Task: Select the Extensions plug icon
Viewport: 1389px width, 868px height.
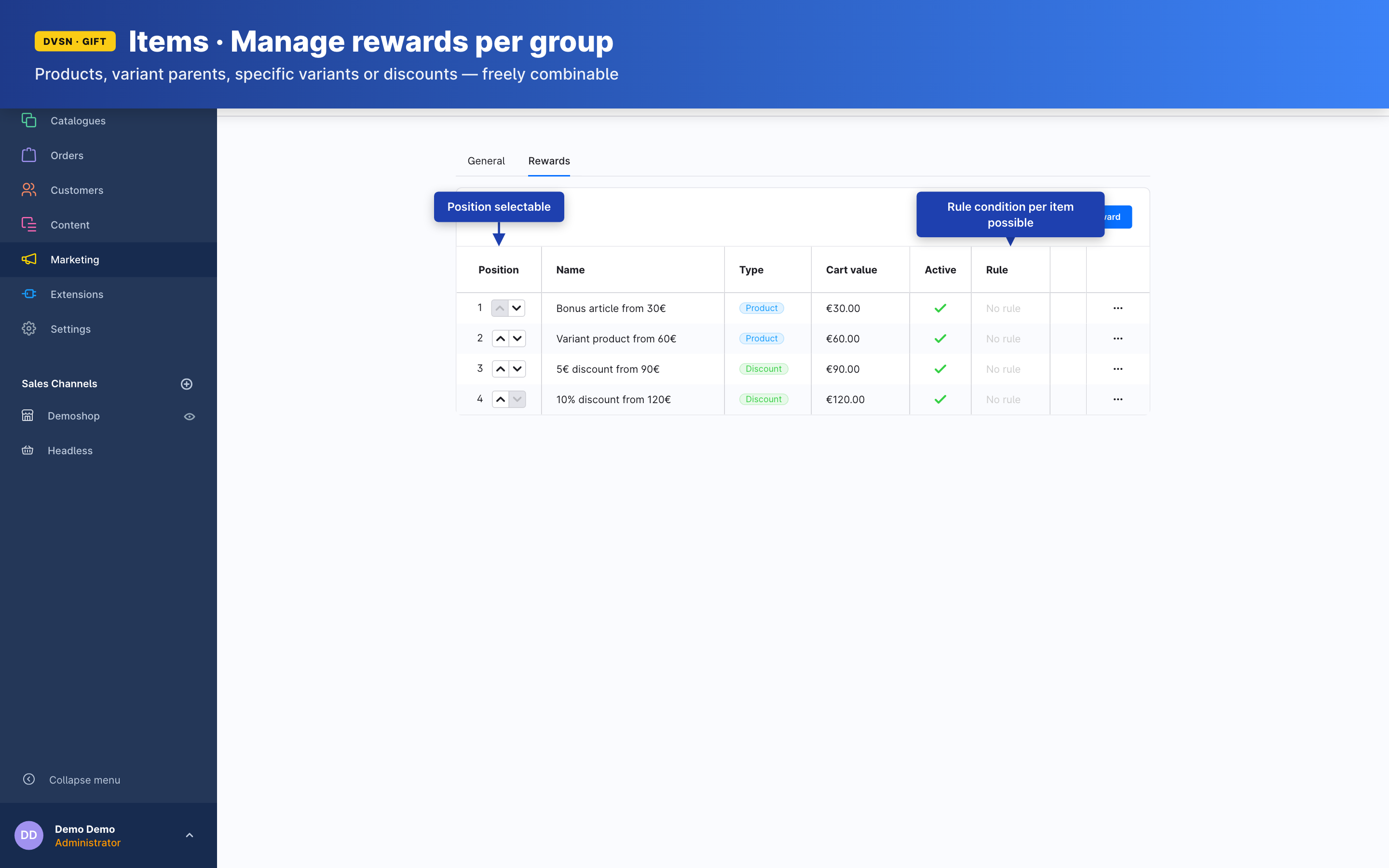Action: coord(29,294)
